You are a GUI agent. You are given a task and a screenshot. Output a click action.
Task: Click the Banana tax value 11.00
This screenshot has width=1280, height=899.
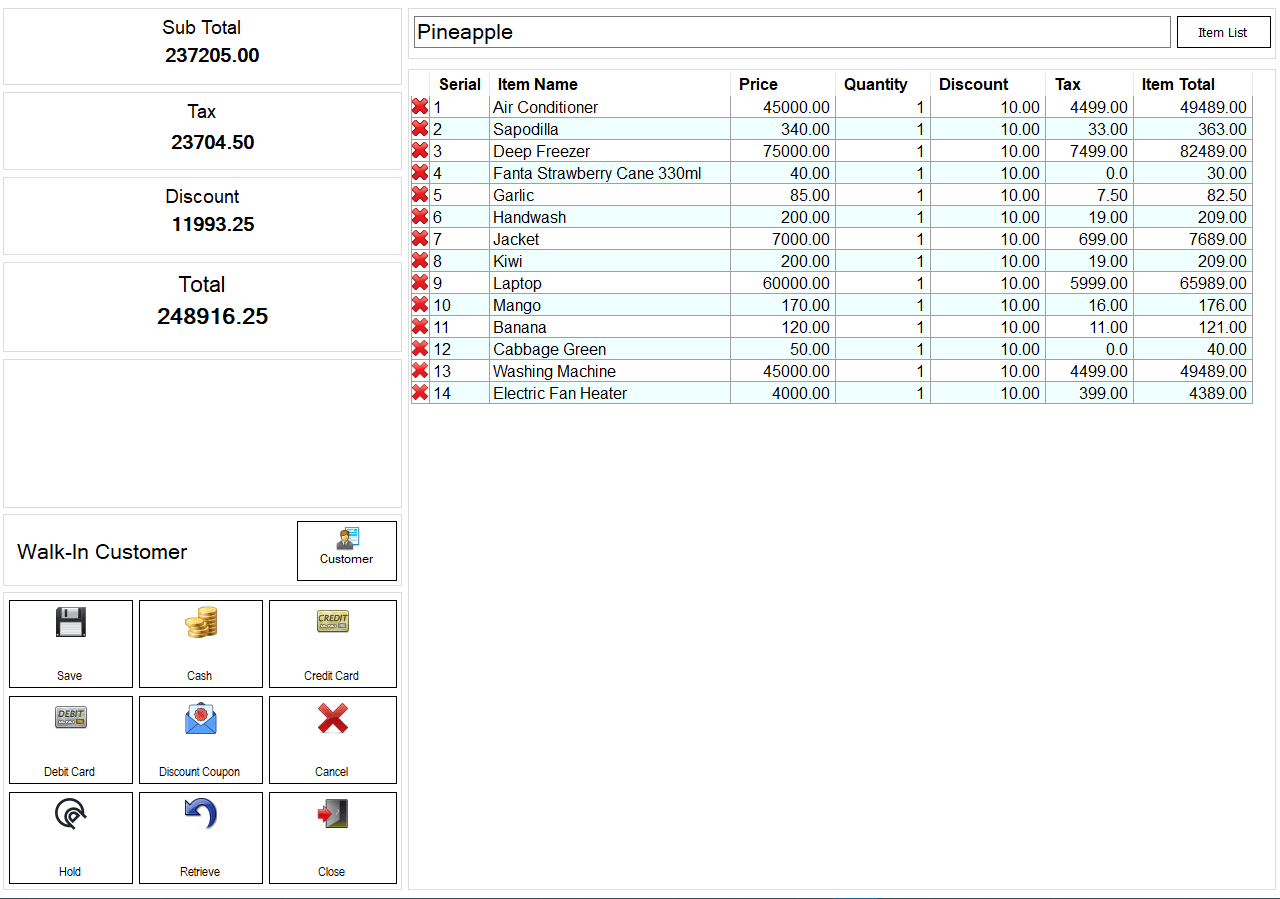coord(1089,327)
